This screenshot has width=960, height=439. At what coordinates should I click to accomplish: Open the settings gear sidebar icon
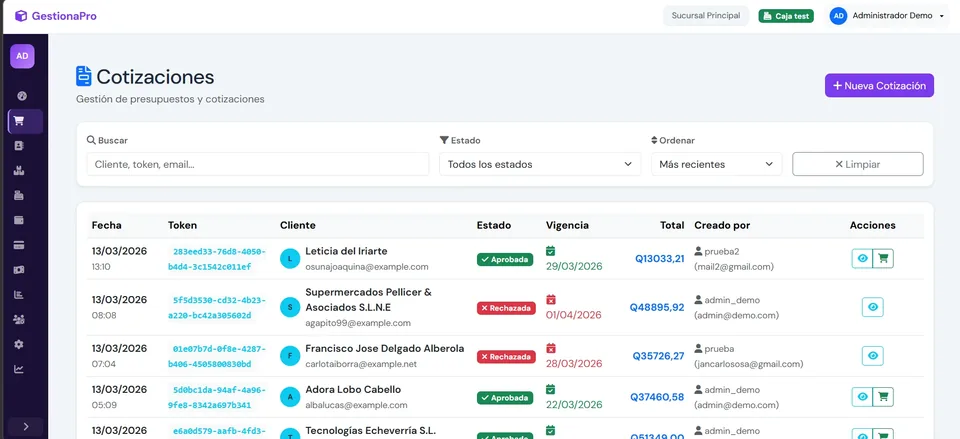19,345
